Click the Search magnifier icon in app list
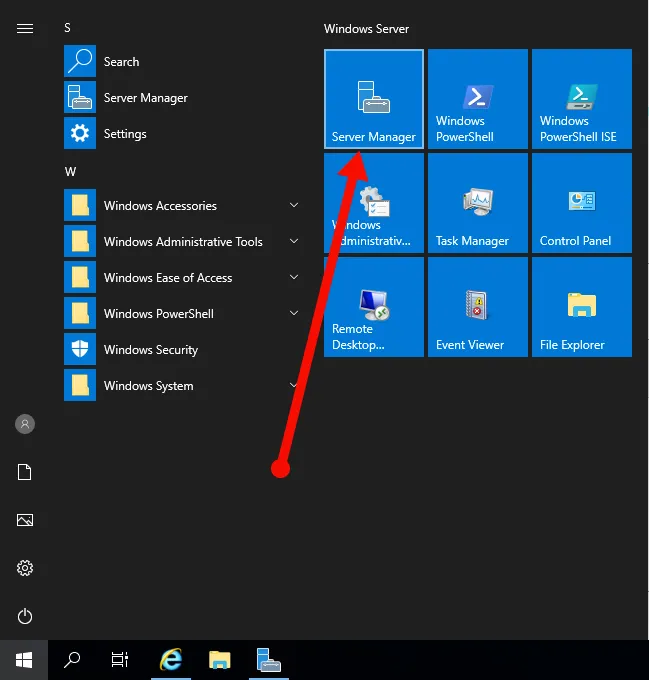This screenshot has width=649, height=680. [x=80, y=61]
